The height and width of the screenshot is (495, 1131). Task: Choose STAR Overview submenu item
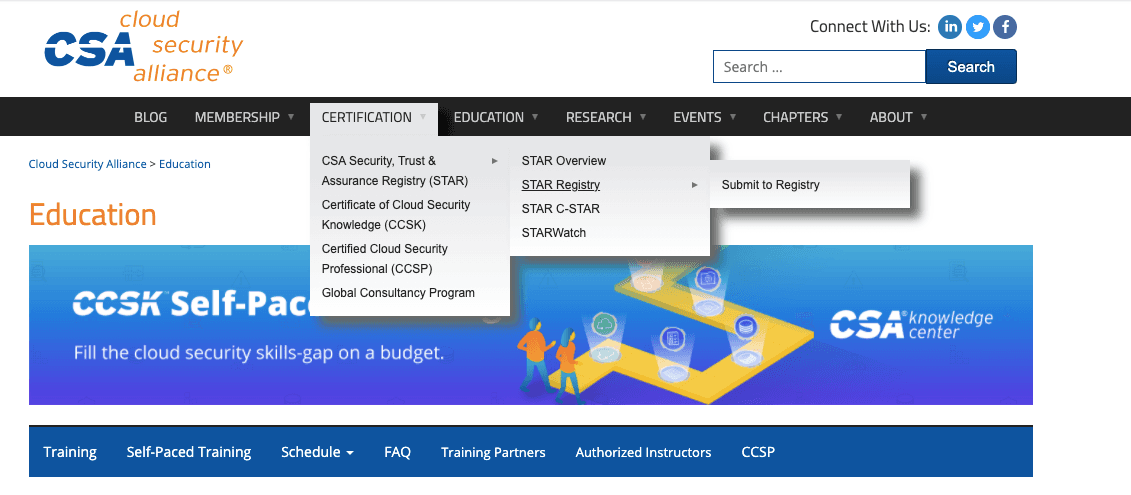point(564,161)
